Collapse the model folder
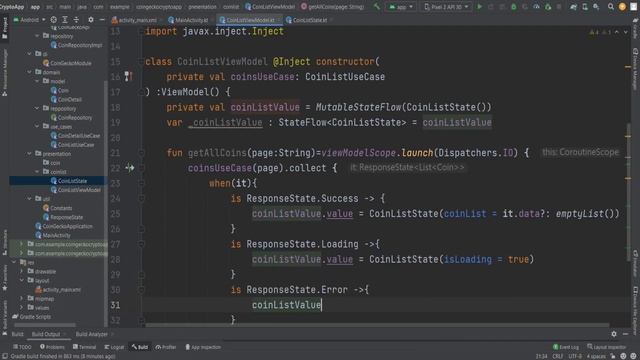Screen dimensions: 640x360 coord(37,81)
